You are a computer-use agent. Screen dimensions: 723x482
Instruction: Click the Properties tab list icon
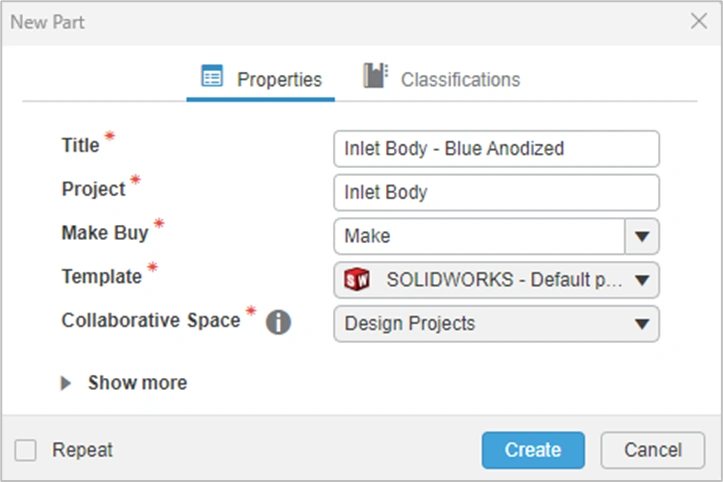tap(212, 78)
